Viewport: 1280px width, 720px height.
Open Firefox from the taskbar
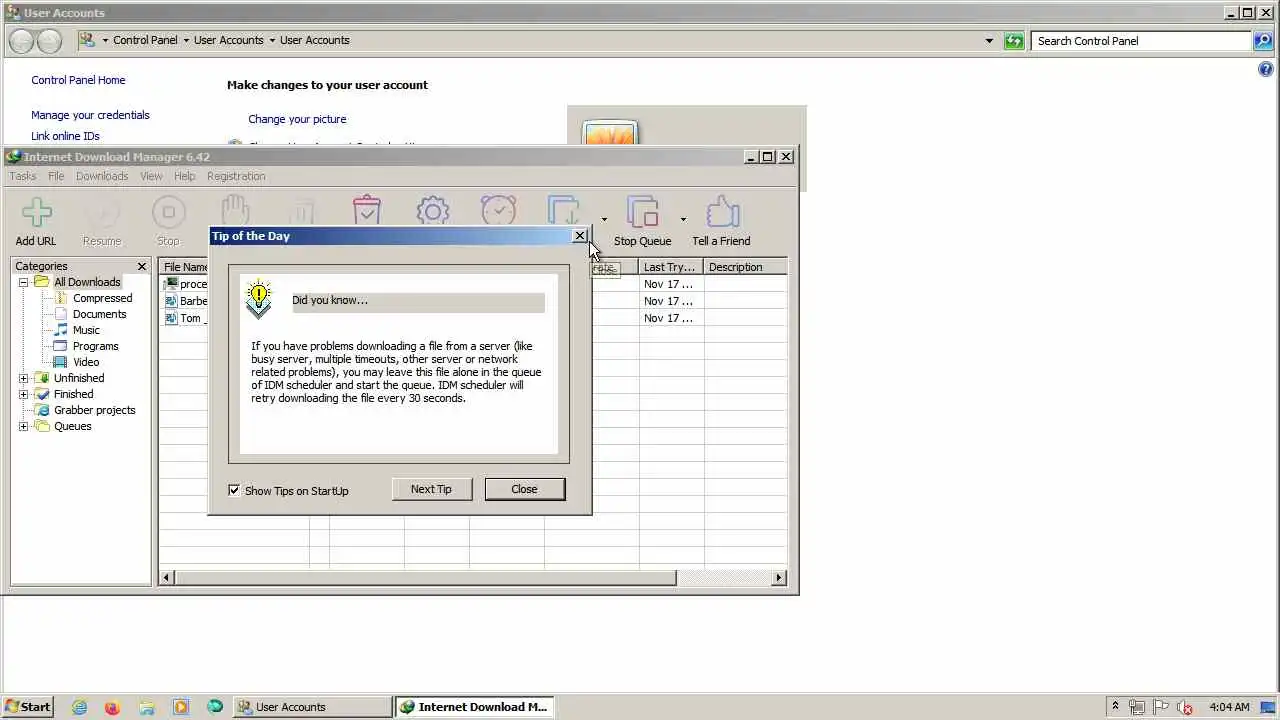(112, 707)
